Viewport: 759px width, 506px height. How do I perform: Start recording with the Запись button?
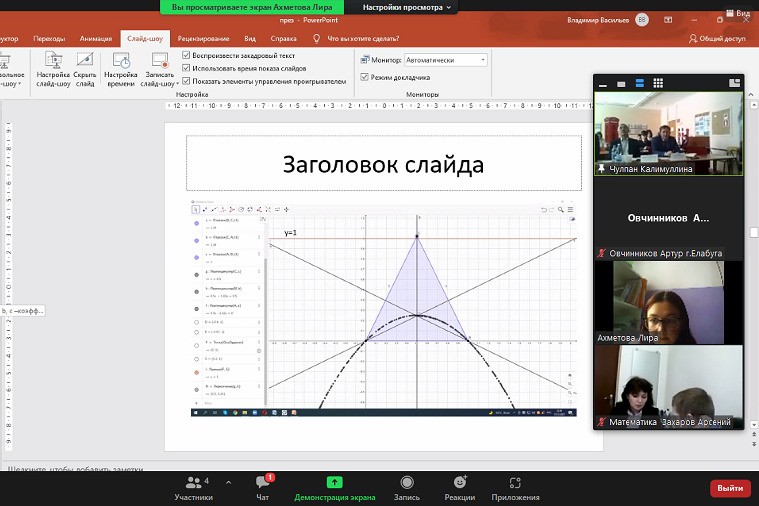407,487
